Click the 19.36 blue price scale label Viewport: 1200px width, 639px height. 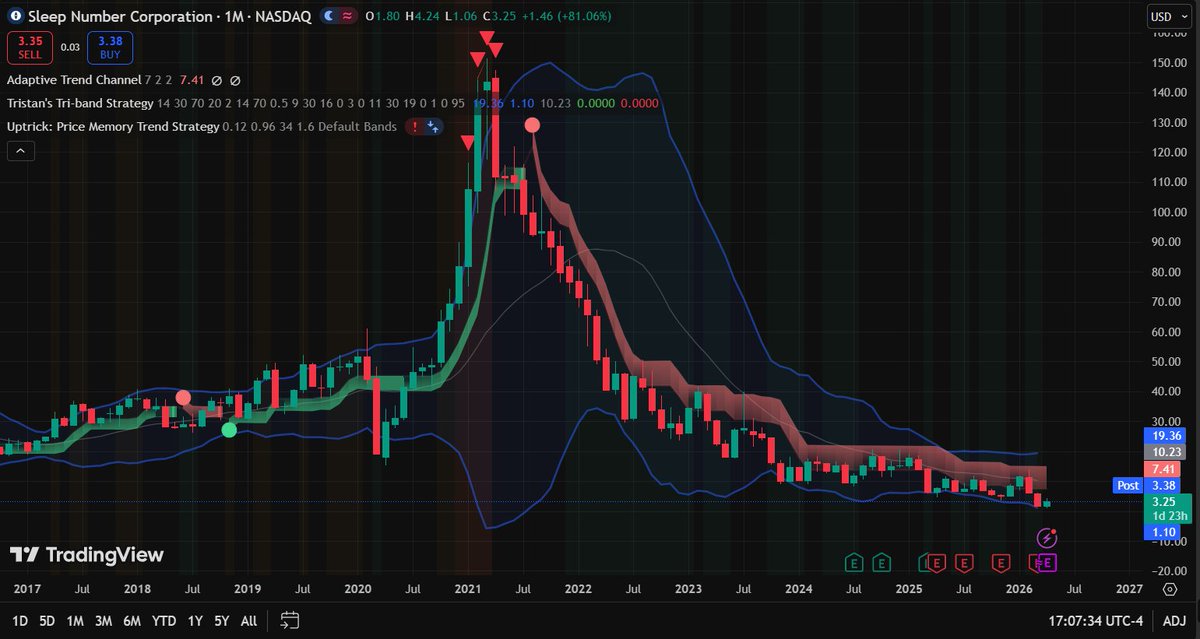[1166, 436]
